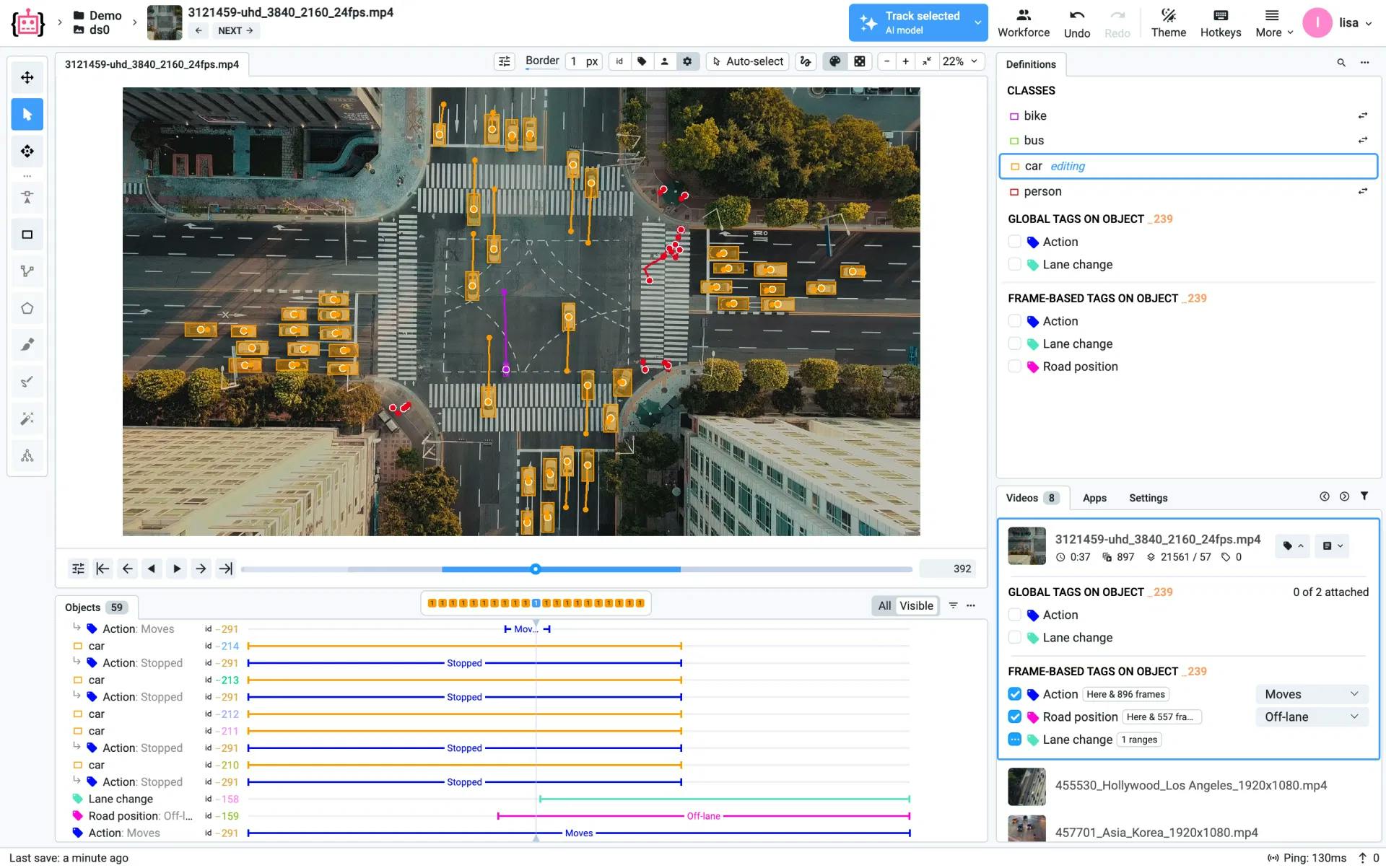Select the polygon tool
Screen dimensions: 1386x868
(x=27, y=308)
